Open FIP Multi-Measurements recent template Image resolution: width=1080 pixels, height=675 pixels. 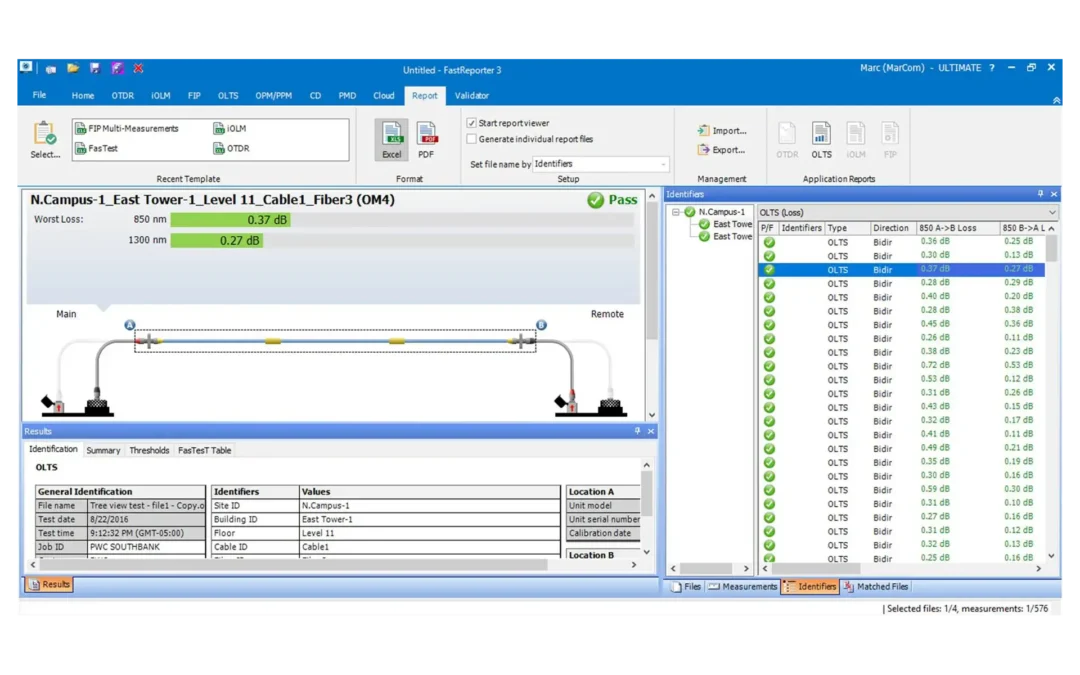pos(127,129)
